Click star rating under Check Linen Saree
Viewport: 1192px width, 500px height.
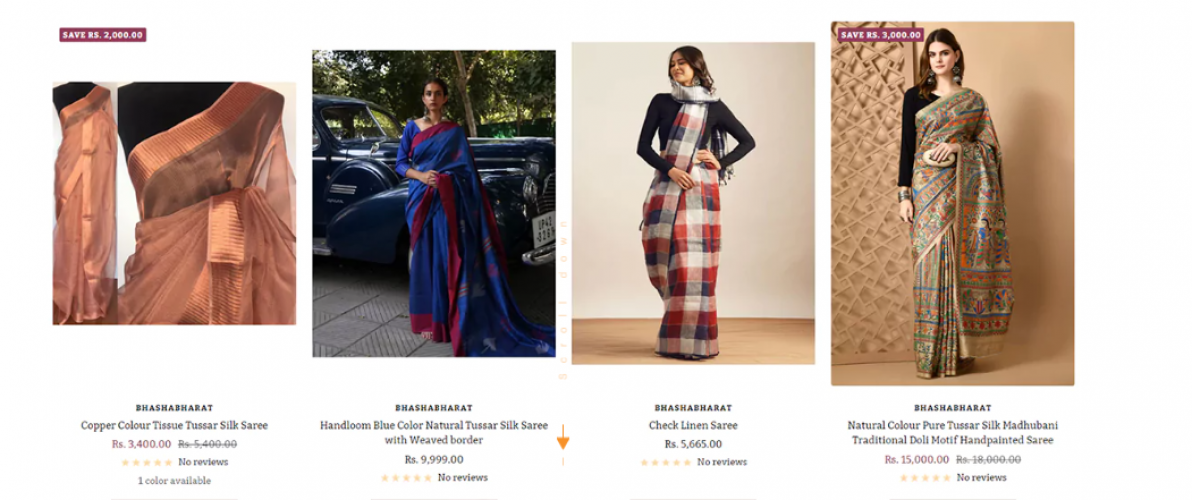click(x=666, y=462)
